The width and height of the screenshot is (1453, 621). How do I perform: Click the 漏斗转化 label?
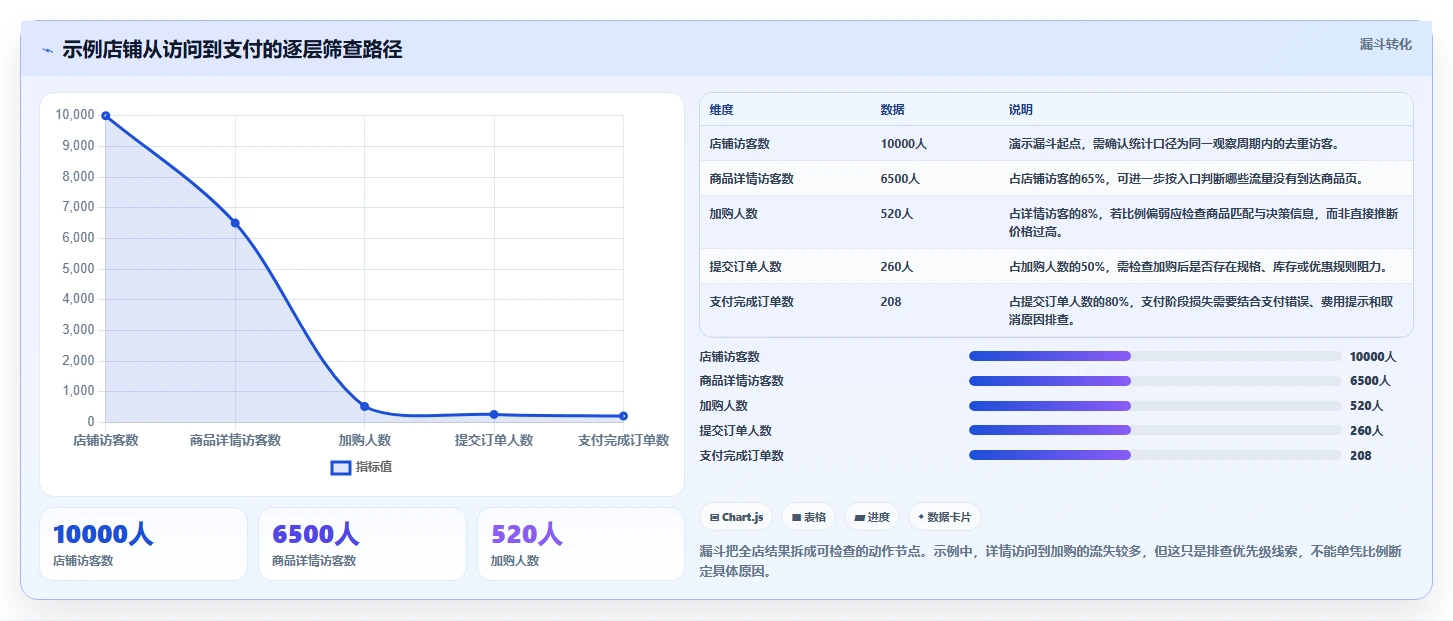(1386, 44)
